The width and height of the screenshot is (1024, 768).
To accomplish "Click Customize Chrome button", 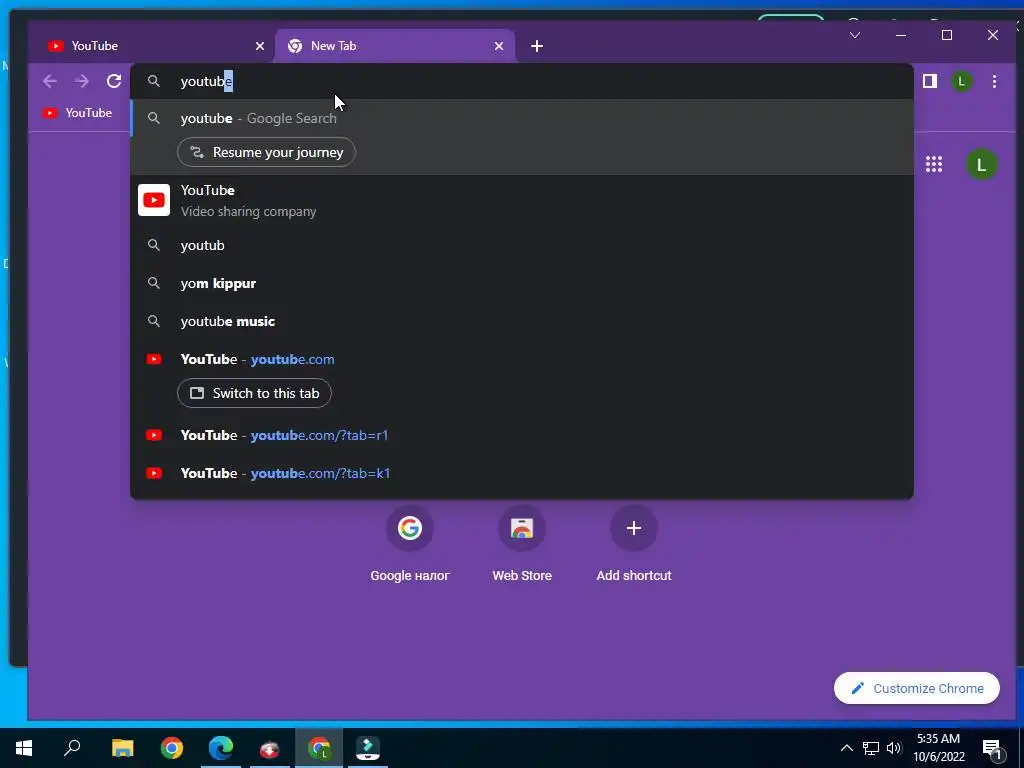I will pos(916,688).
